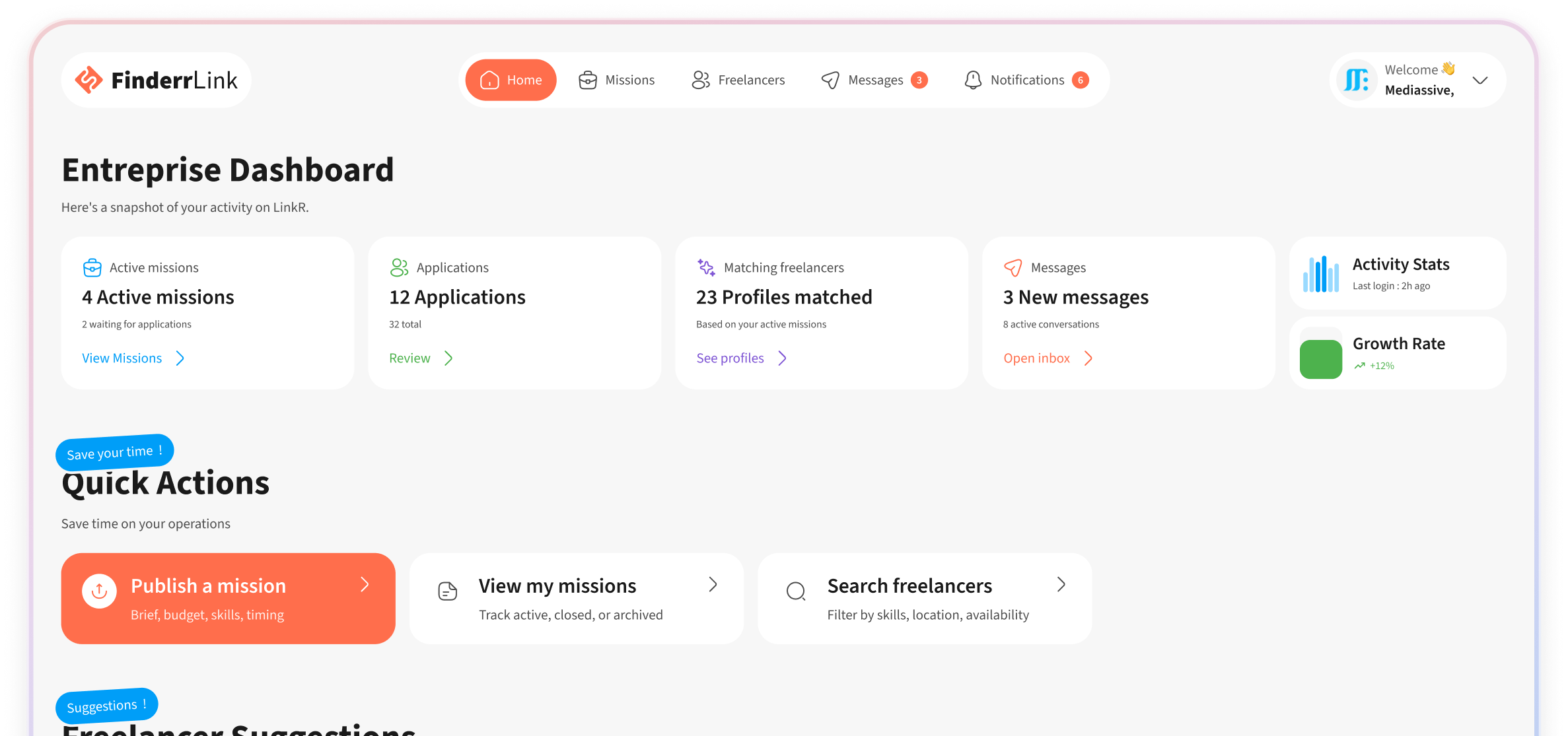
Task: Click the FinderrLink brand name text
Action: pyautogui.click(x=174, y=80)
